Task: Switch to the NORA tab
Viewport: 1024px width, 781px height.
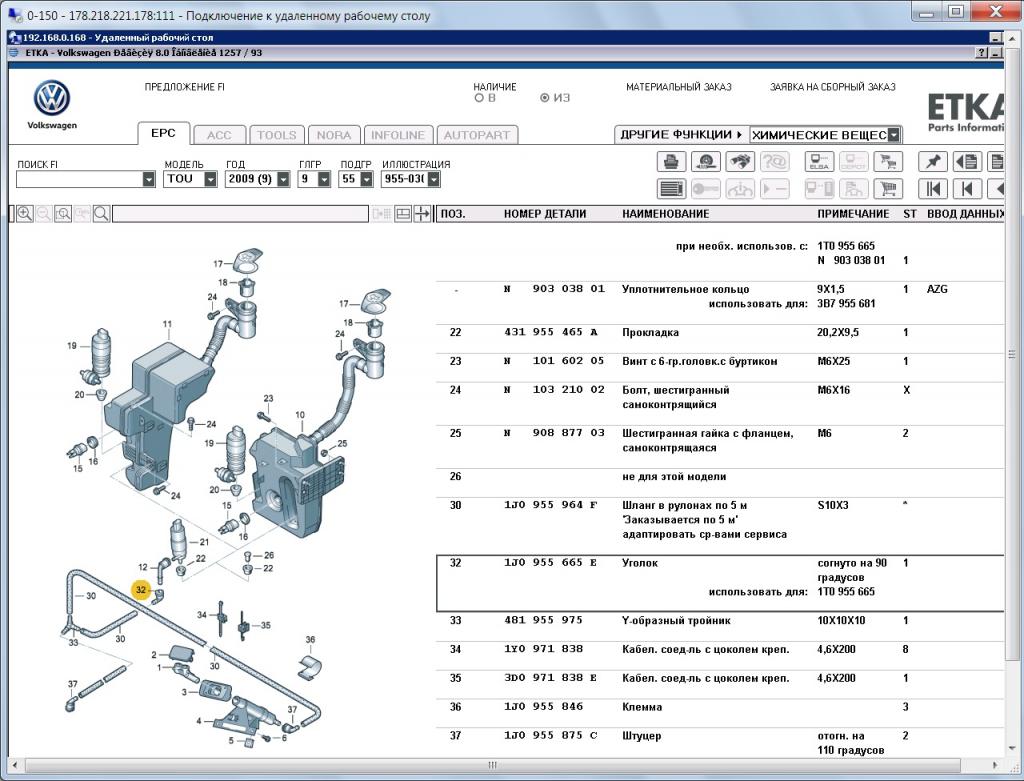Action: pos(334,135)
